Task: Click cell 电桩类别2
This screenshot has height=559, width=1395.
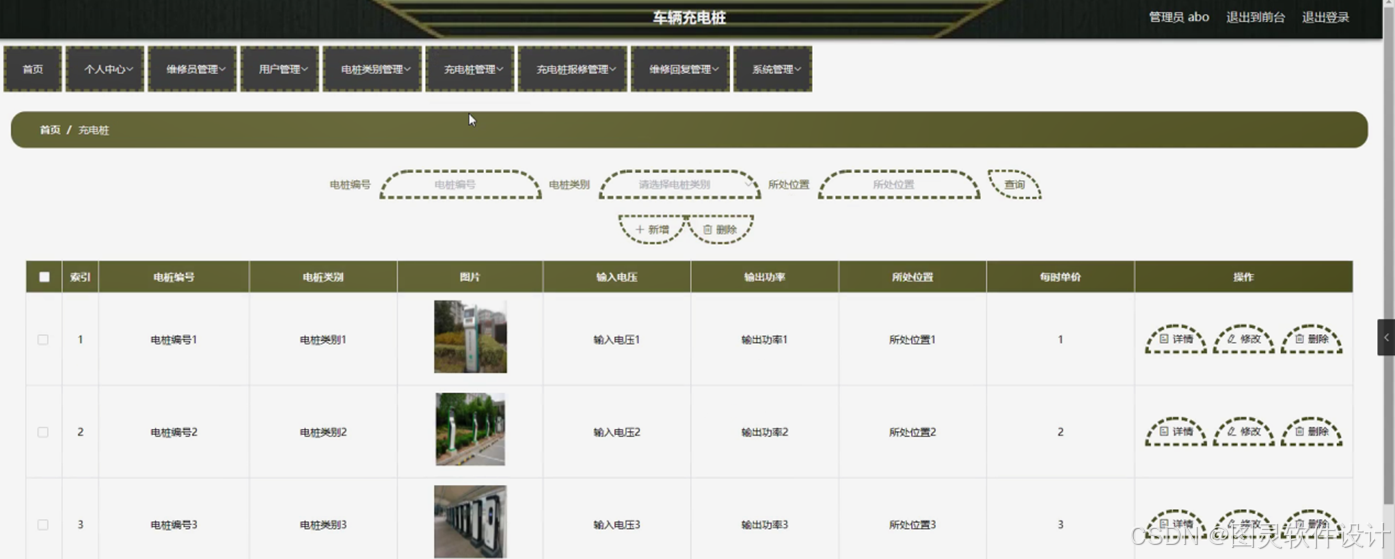Action: pyautogui.click(x=323, y=432)
